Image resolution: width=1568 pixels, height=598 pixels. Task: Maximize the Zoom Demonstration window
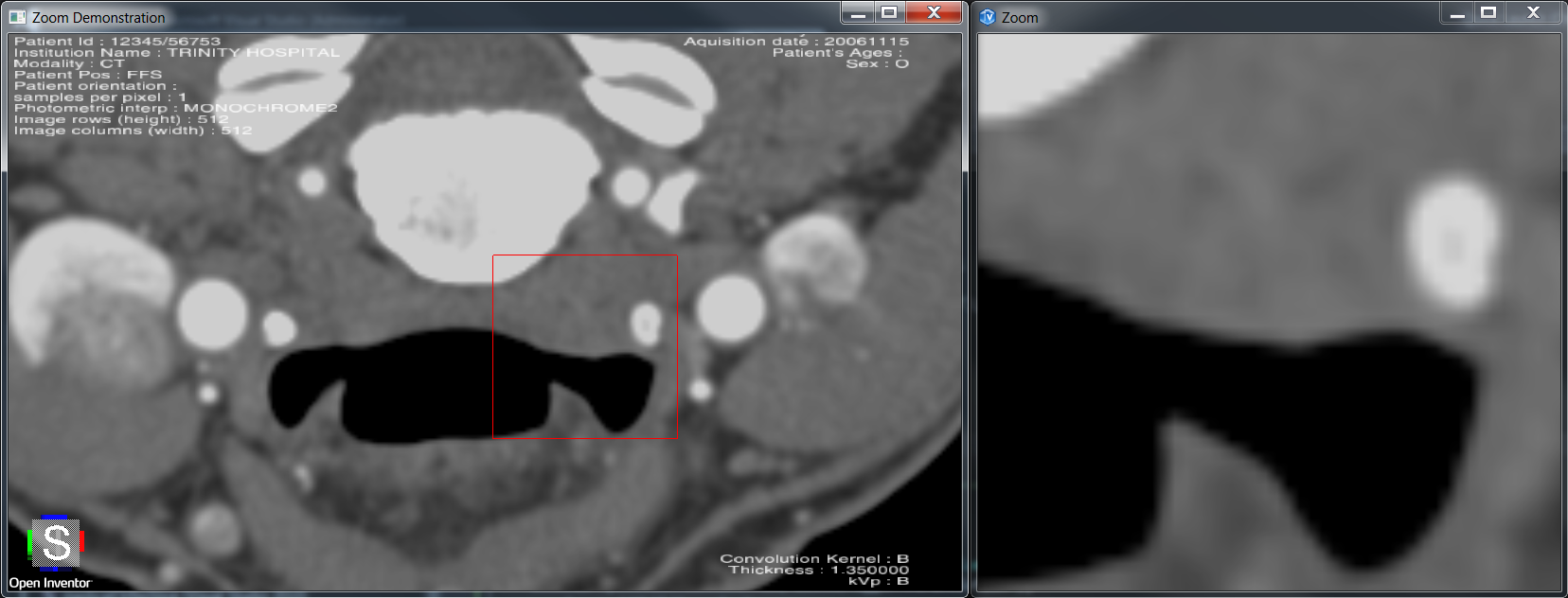coord(889,13)
